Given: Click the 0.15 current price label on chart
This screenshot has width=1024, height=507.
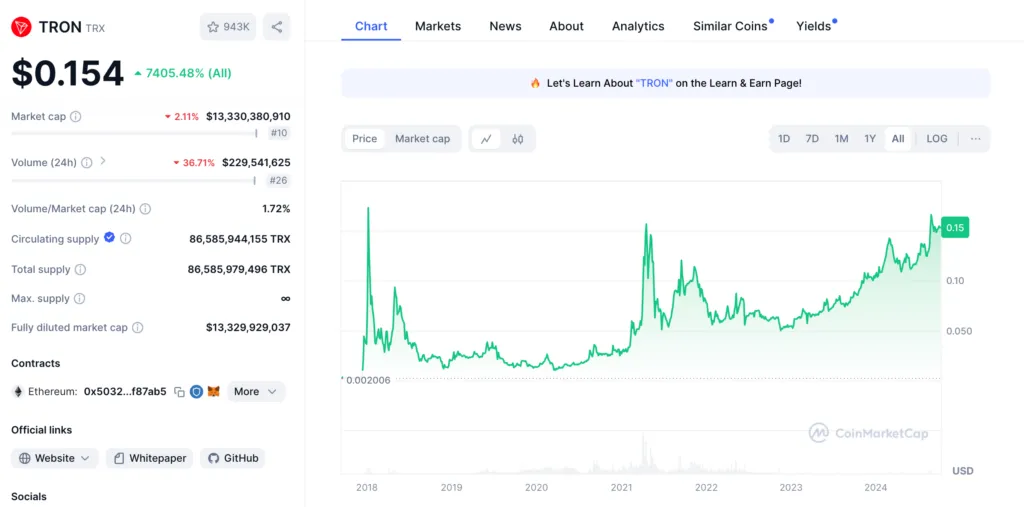Looking at the screenshot, I should [x=955, y=227].
